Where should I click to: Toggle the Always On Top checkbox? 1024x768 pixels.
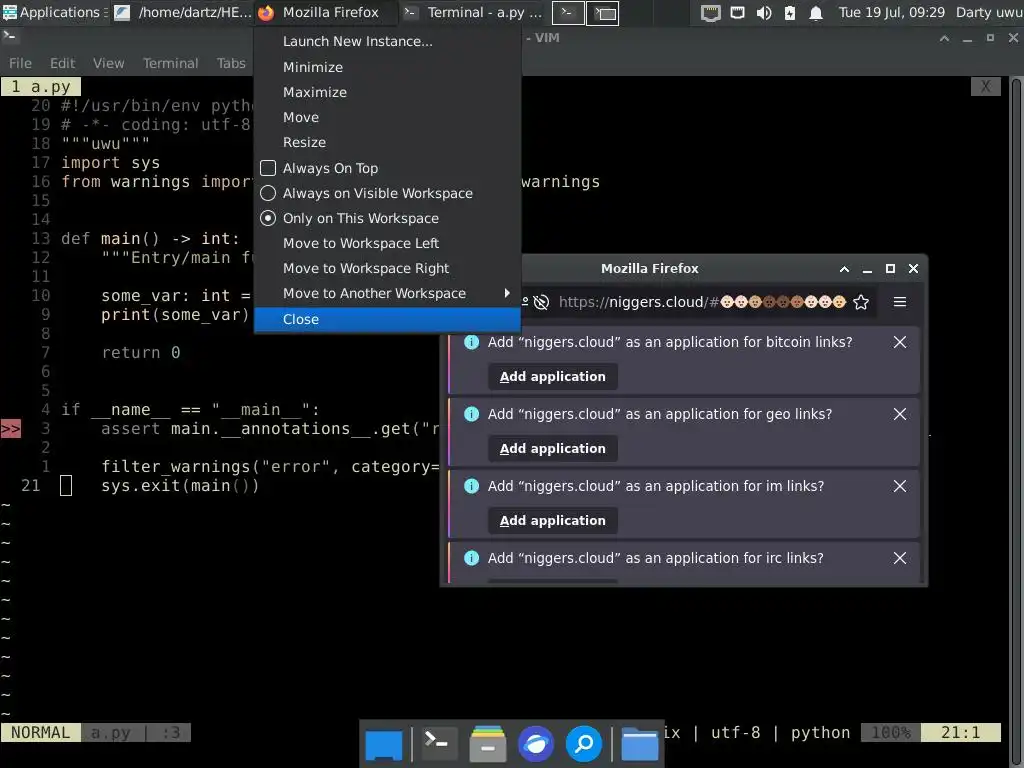(x=268, y=168)
